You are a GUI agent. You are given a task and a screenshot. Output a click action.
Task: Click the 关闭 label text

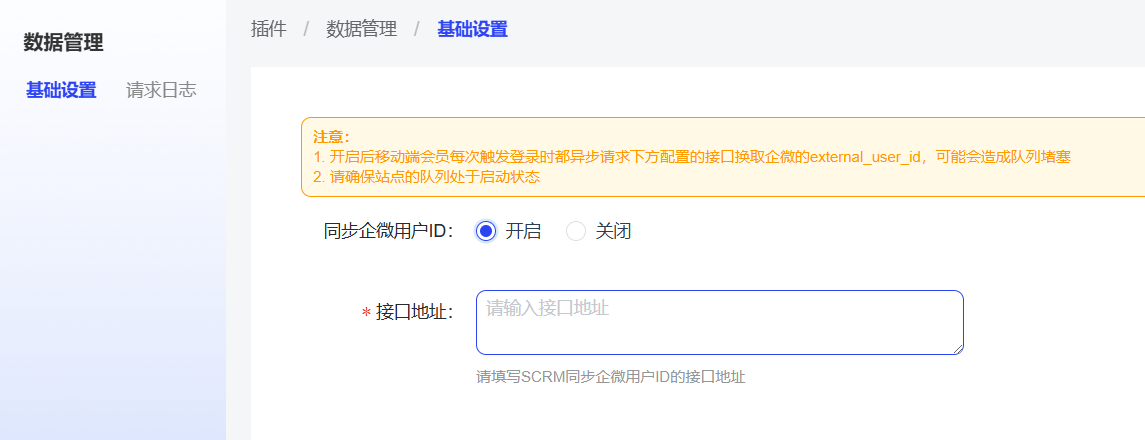613,231
